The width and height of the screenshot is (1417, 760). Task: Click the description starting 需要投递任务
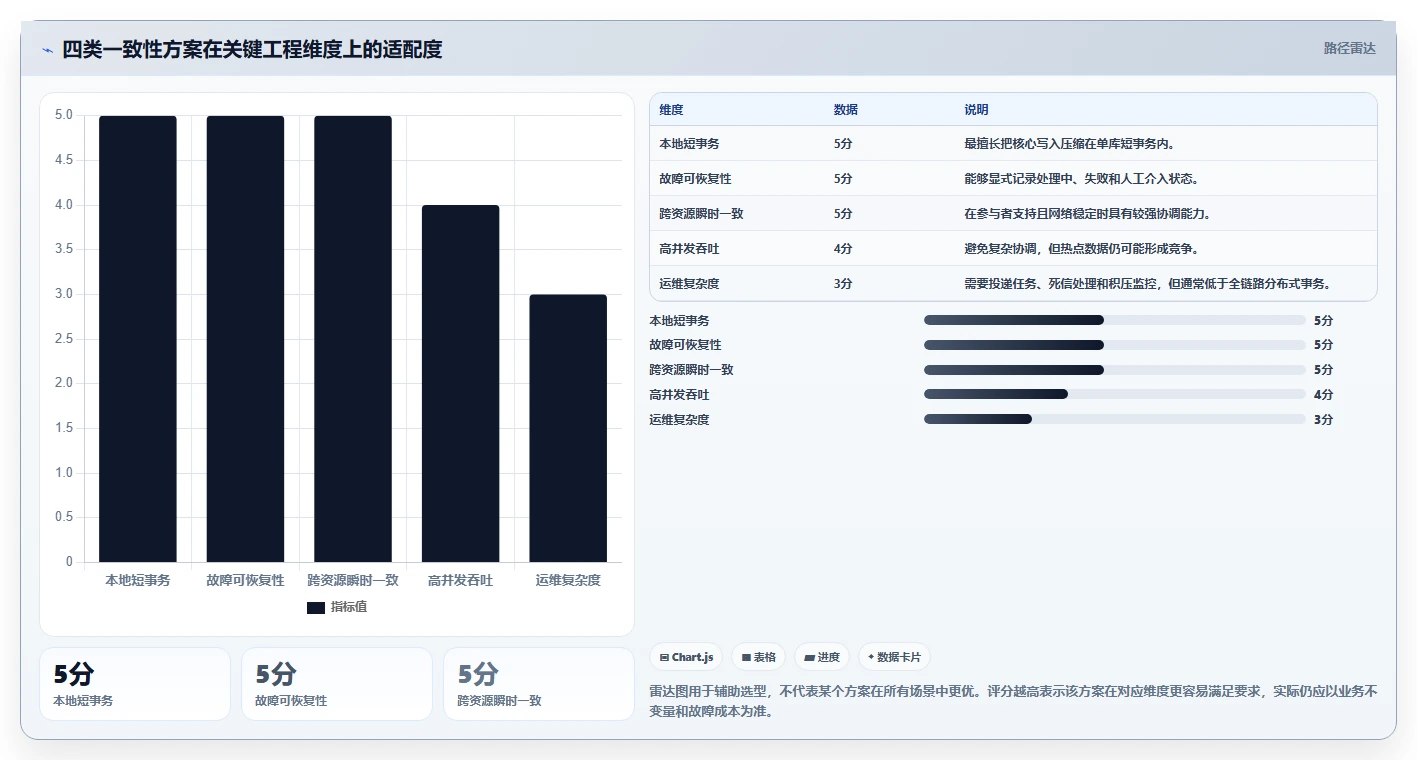tap(1149, 284)
